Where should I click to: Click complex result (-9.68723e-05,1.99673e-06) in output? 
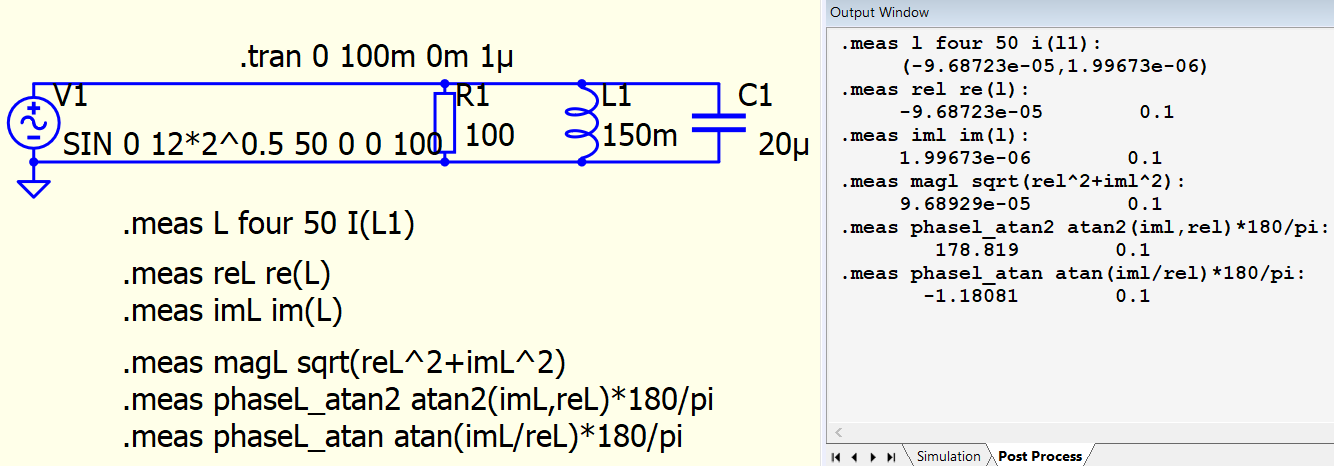click(x=1055, y=67)
